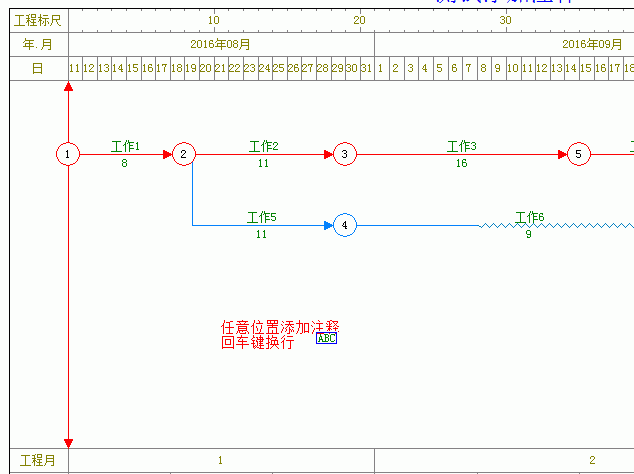Select the 工作3 task label
Viewport: 634px width, 474px height.
pos(462,146)
